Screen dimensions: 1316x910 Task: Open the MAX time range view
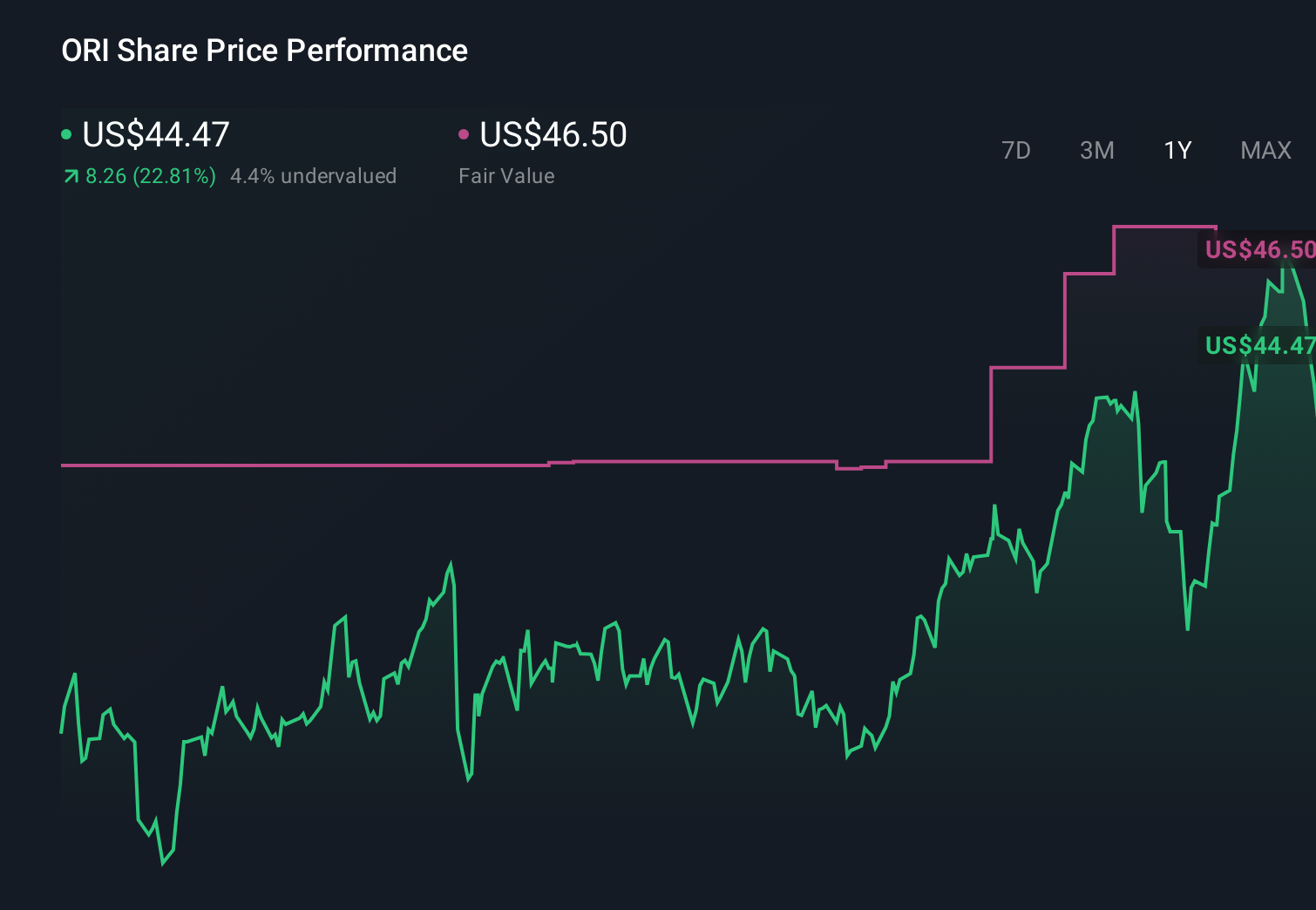[1265, 150]
